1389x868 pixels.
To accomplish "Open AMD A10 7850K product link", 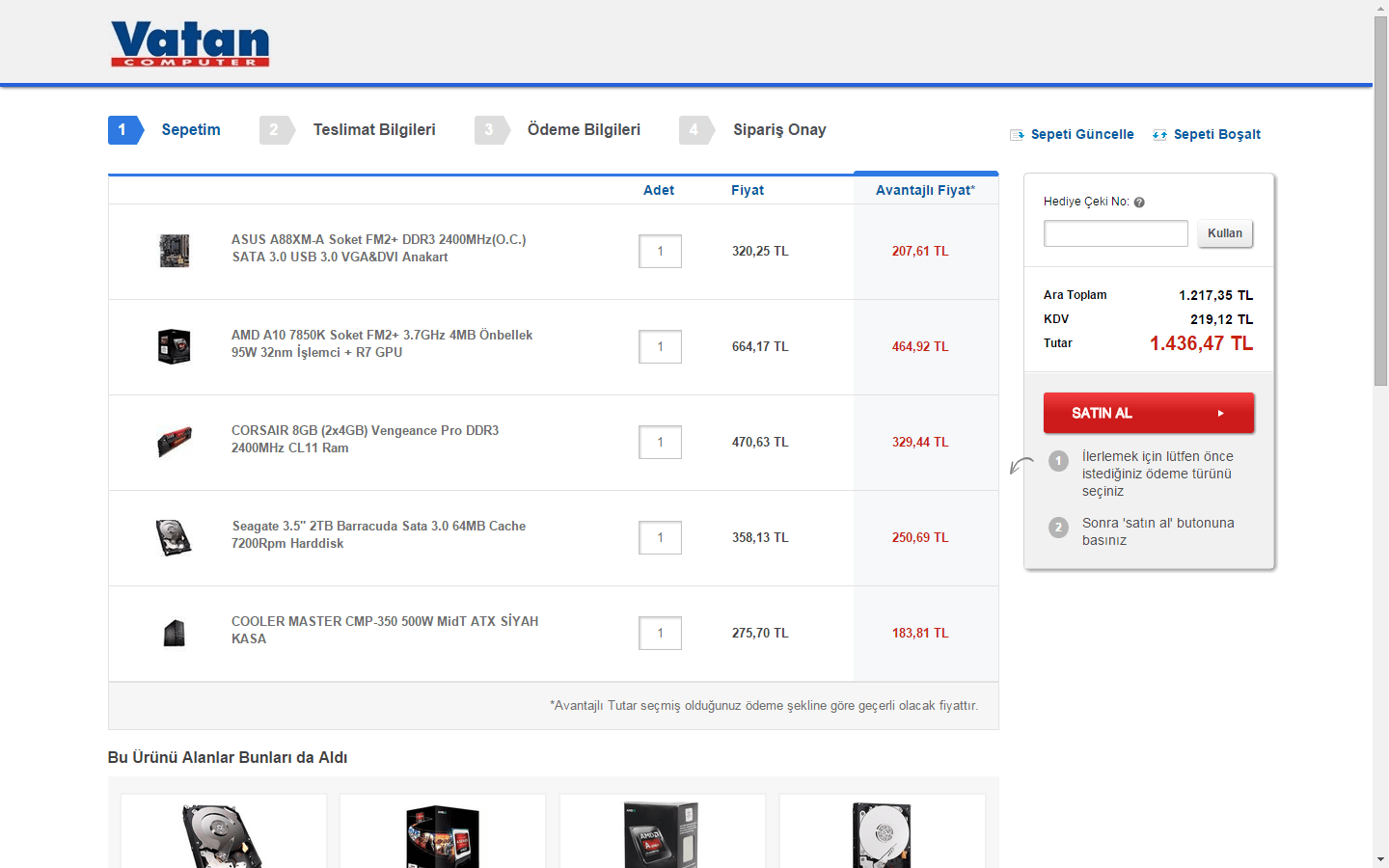I will (x=382, y=344).
